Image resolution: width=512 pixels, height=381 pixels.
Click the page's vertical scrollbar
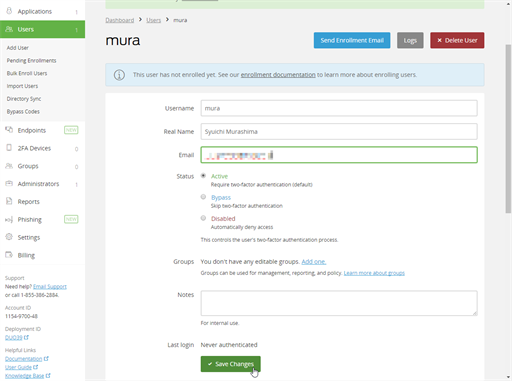pos(508,128)
